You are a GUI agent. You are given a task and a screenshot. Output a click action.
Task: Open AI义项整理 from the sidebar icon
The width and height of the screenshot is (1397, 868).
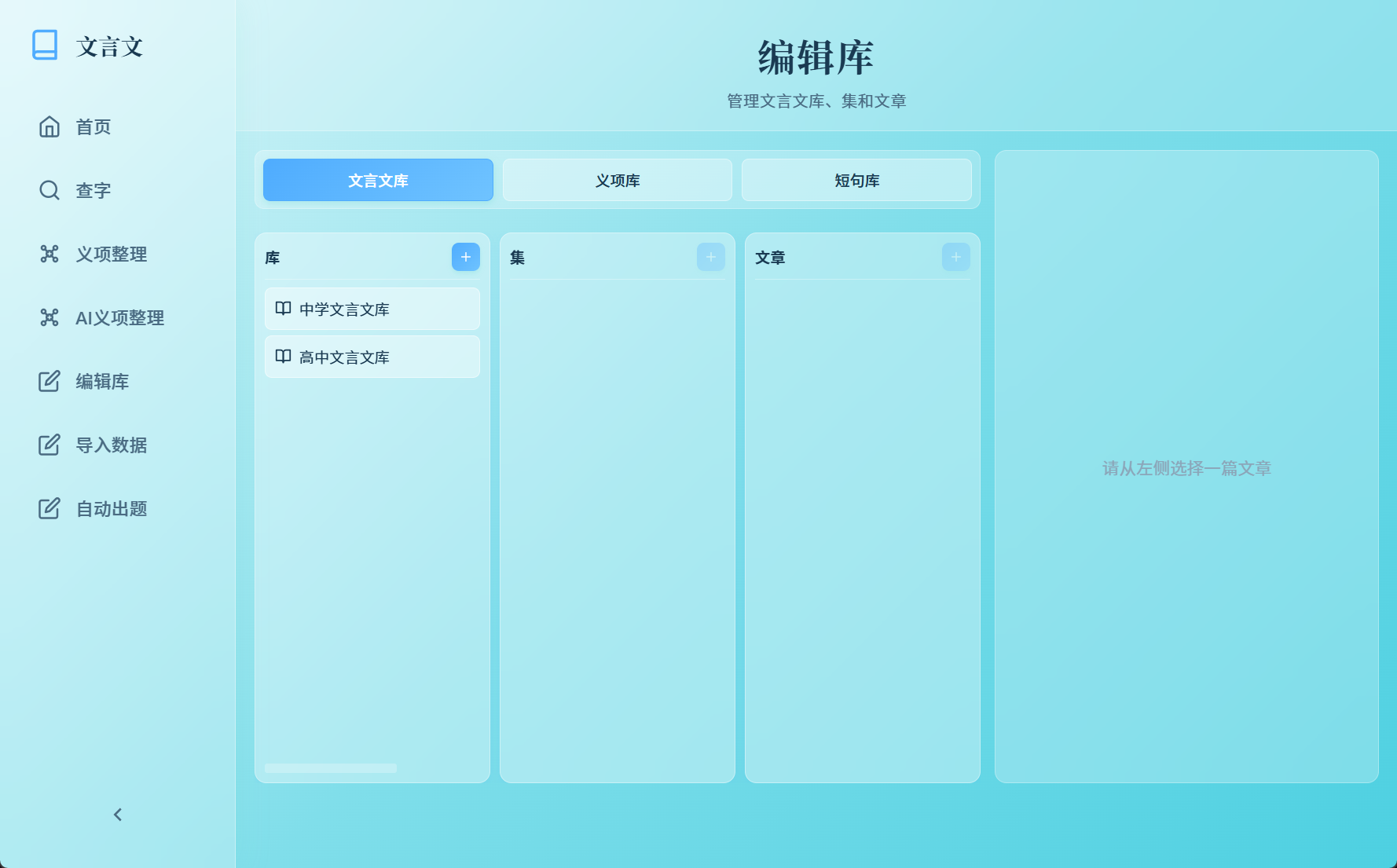click(x=49, y=317)
